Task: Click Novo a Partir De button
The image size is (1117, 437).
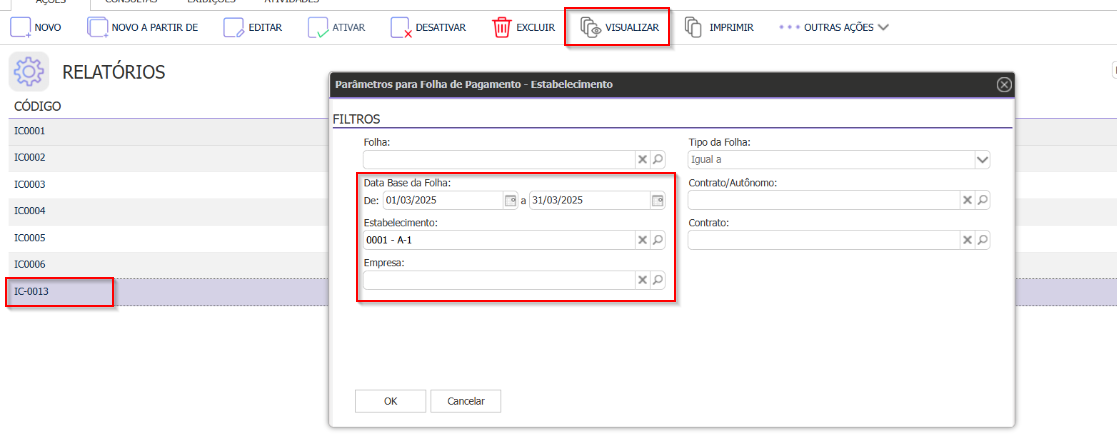Action: (x=142, y=27)
